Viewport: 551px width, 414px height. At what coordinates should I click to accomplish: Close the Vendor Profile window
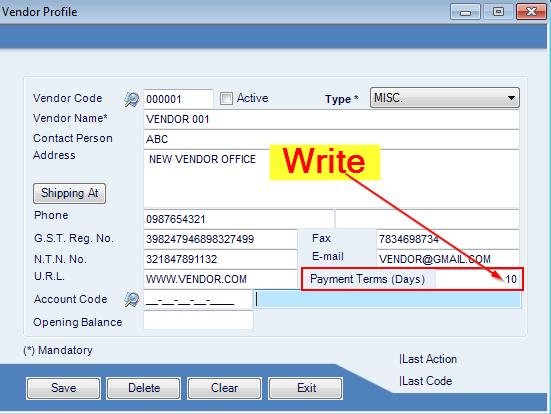531,12
